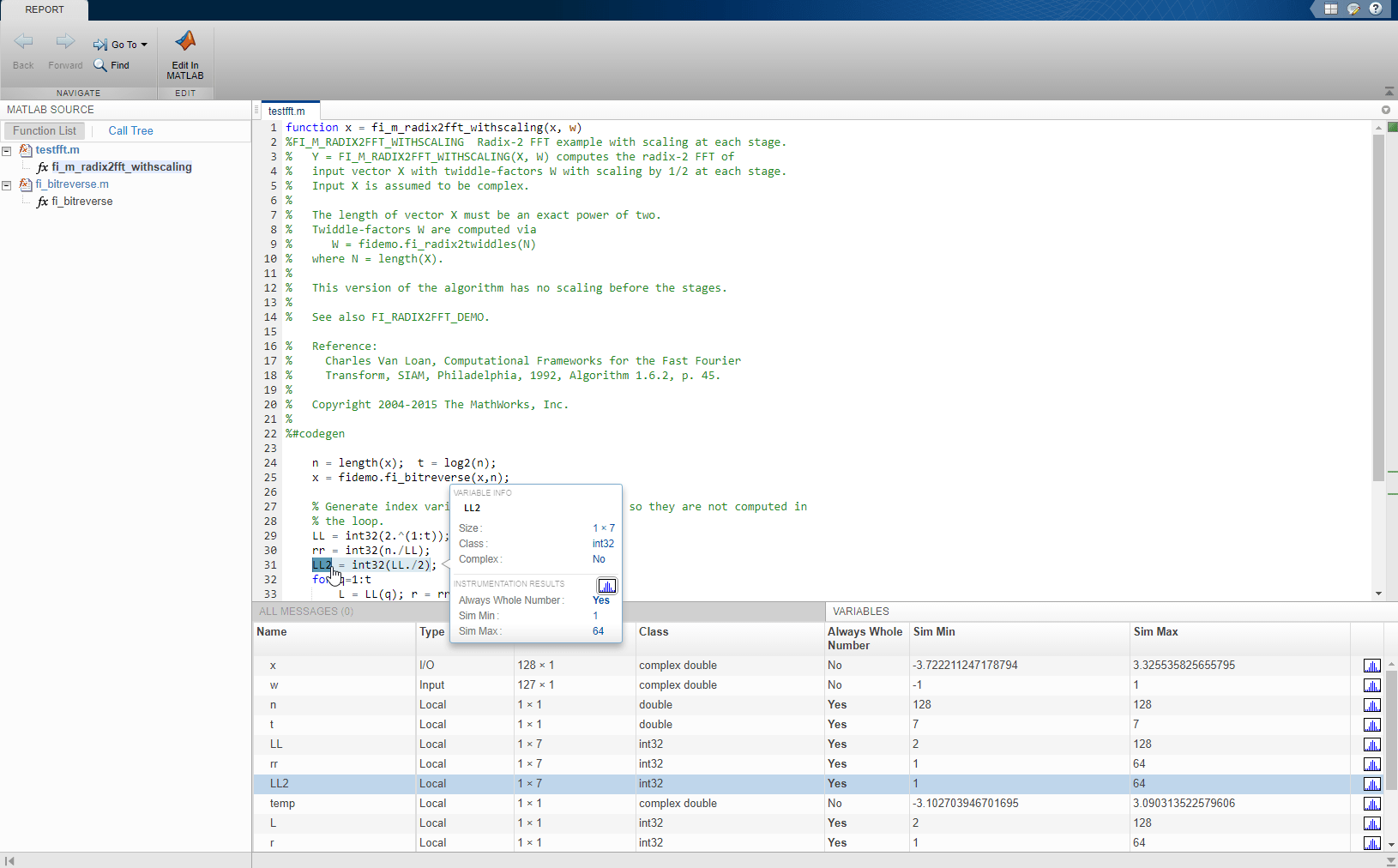
Task: Click histogram icon in the n row
Action: [1371, 705]
